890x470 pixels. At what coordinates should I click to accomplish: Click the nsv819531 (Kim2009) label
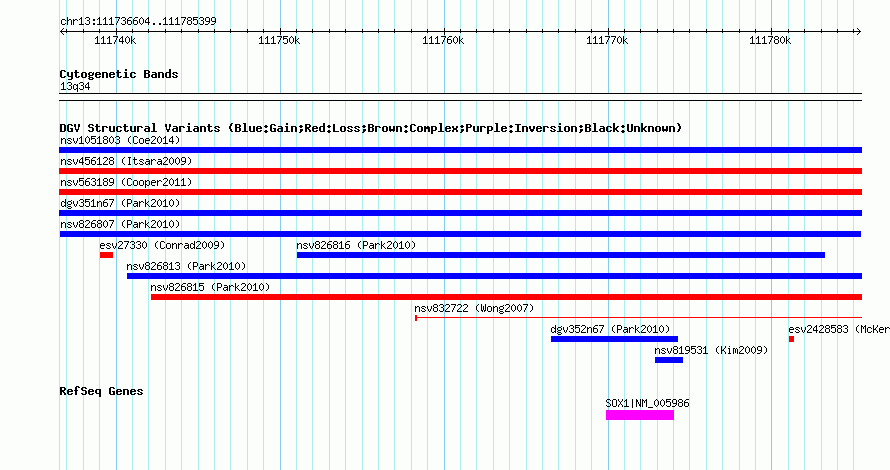711,350
